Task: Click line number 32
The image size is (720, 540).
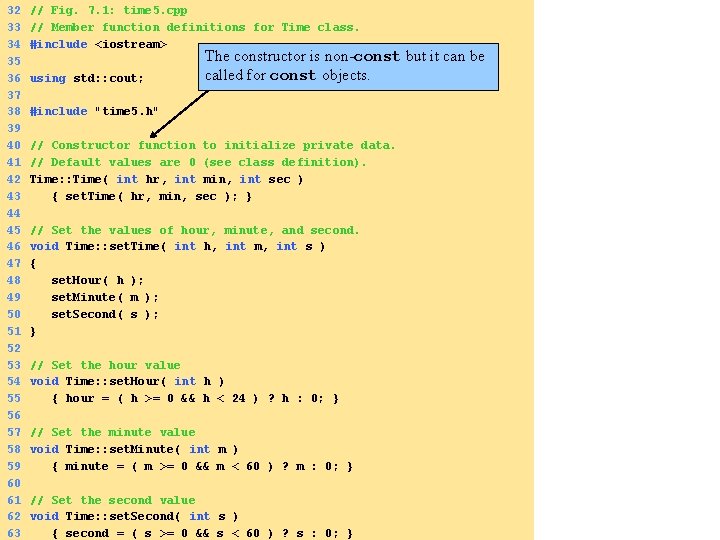Action: pos(14,10)
